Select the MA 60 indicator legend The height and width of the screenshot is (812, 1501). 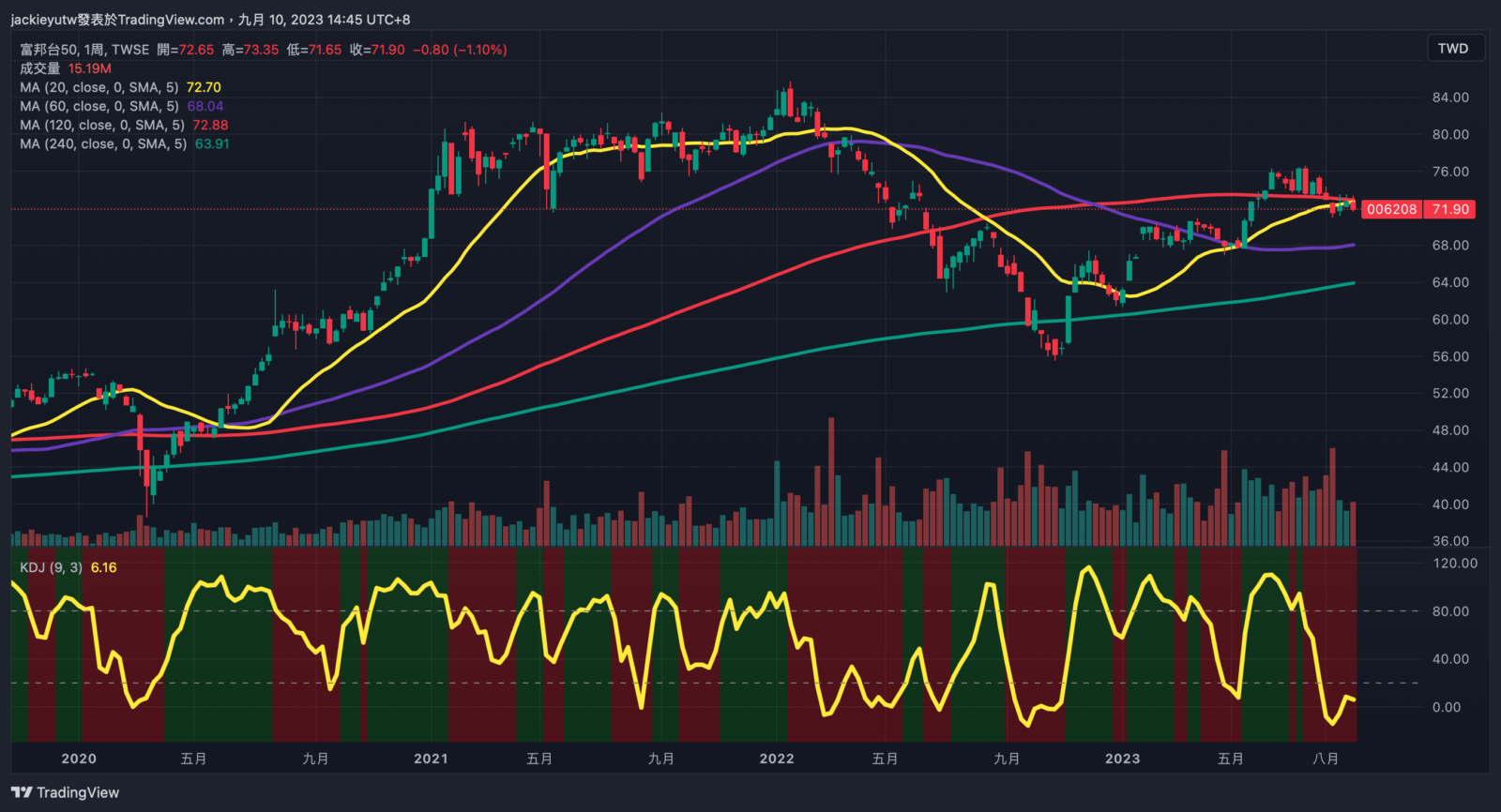99,106
